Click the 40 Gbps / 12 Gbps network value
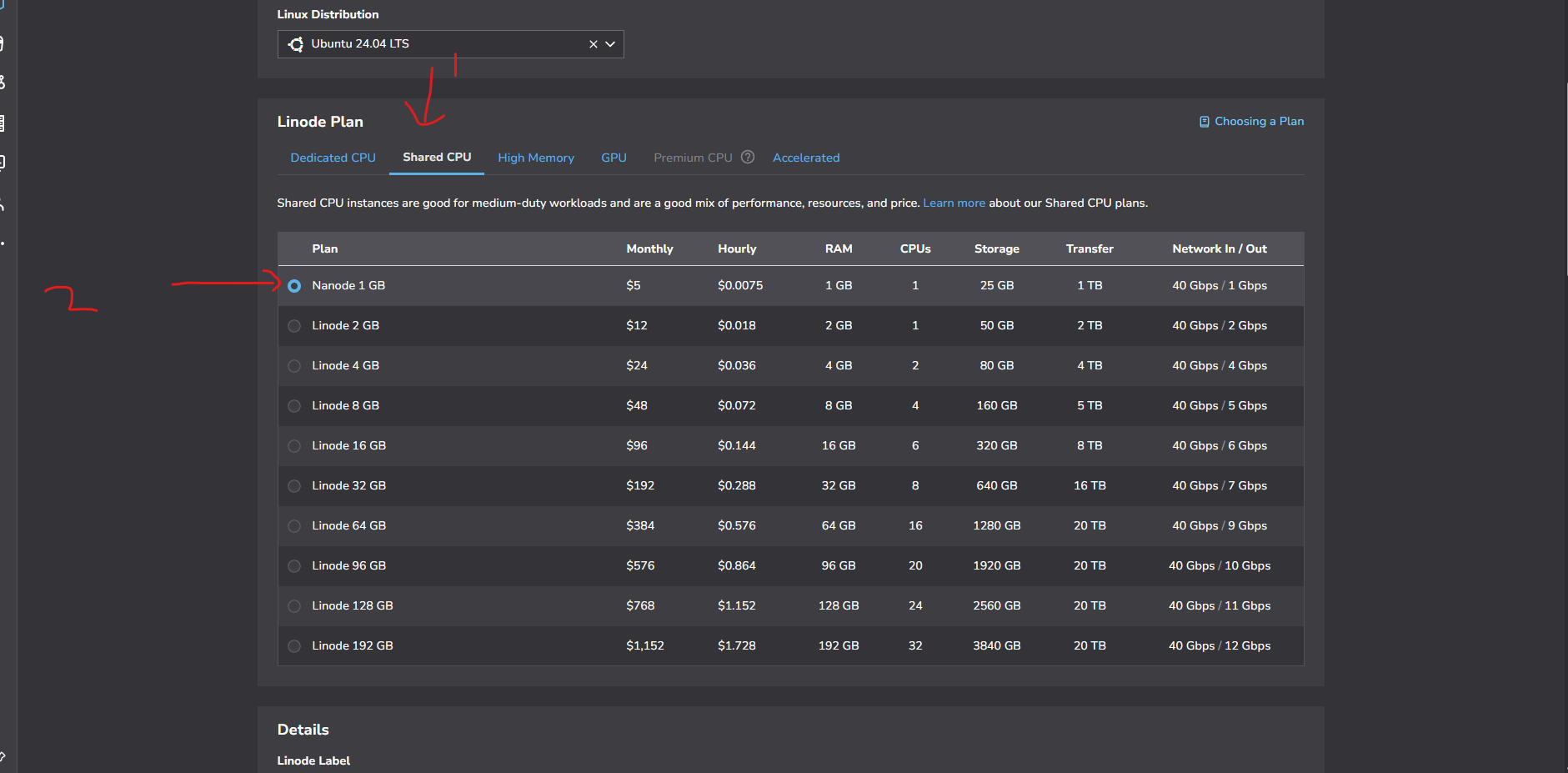Viewport: 1568px width, 773px height. click(1220, 645)
